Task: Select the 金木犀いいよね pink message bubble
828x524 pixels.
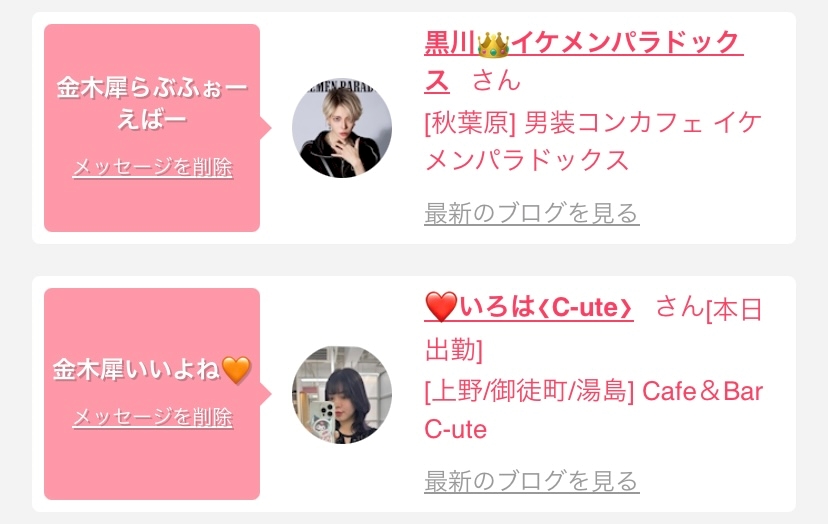Action: point(152,394)
